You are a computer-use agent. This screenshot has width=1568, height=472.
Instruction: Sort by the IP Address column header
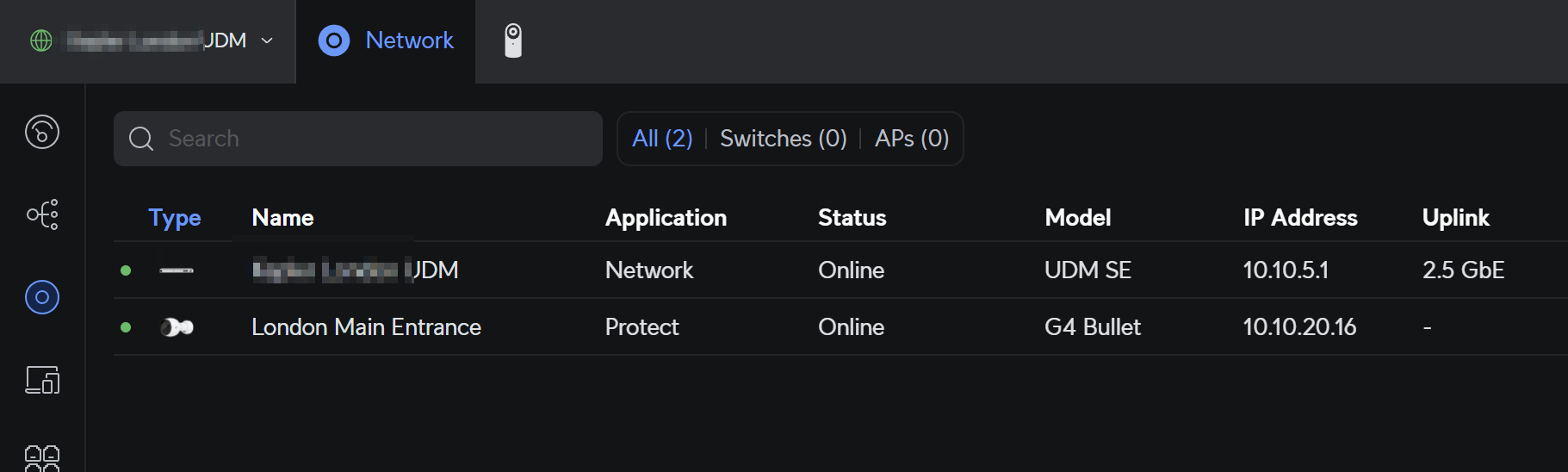(1299, 218)
